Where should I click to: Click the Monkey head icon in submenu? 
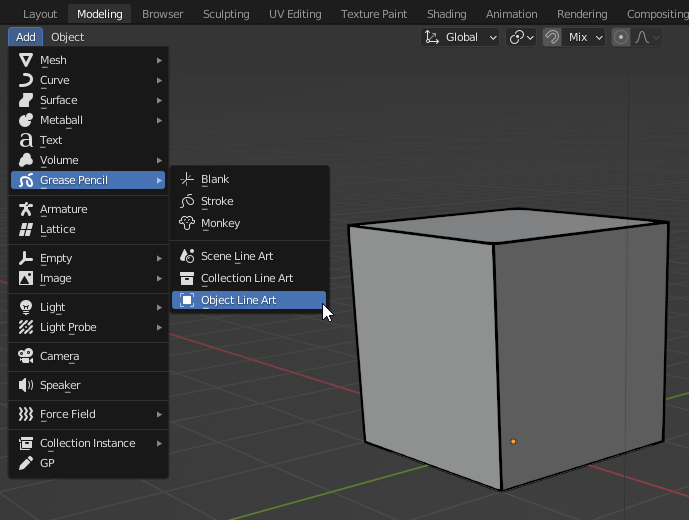(x=187, y=223)
